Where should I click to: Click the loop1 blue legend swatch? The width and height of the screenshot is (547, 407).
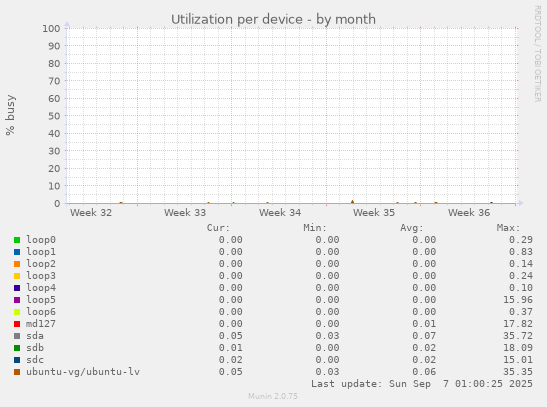pos(17,252)
